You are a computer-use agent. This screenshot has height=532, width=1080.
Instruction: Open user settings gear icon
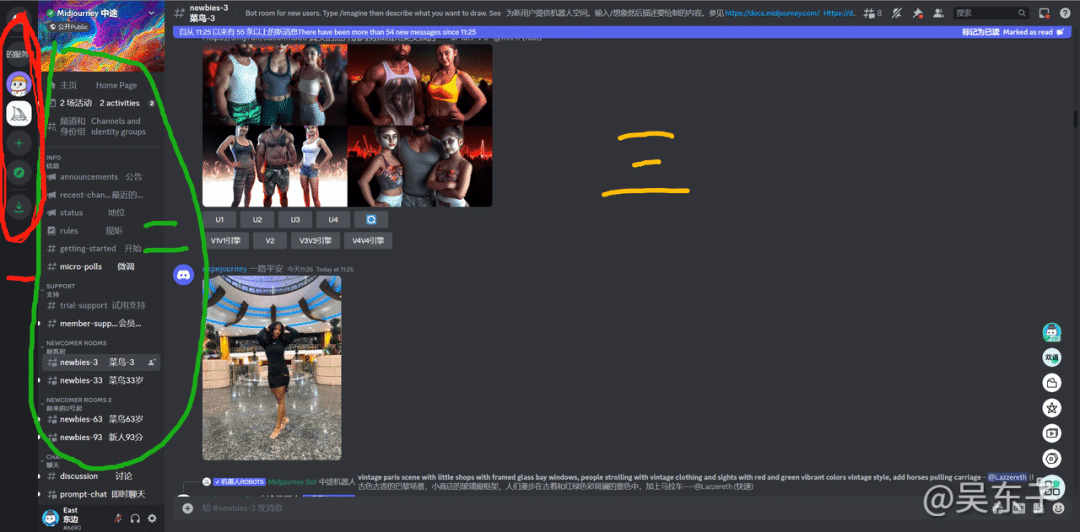[152, 518]
